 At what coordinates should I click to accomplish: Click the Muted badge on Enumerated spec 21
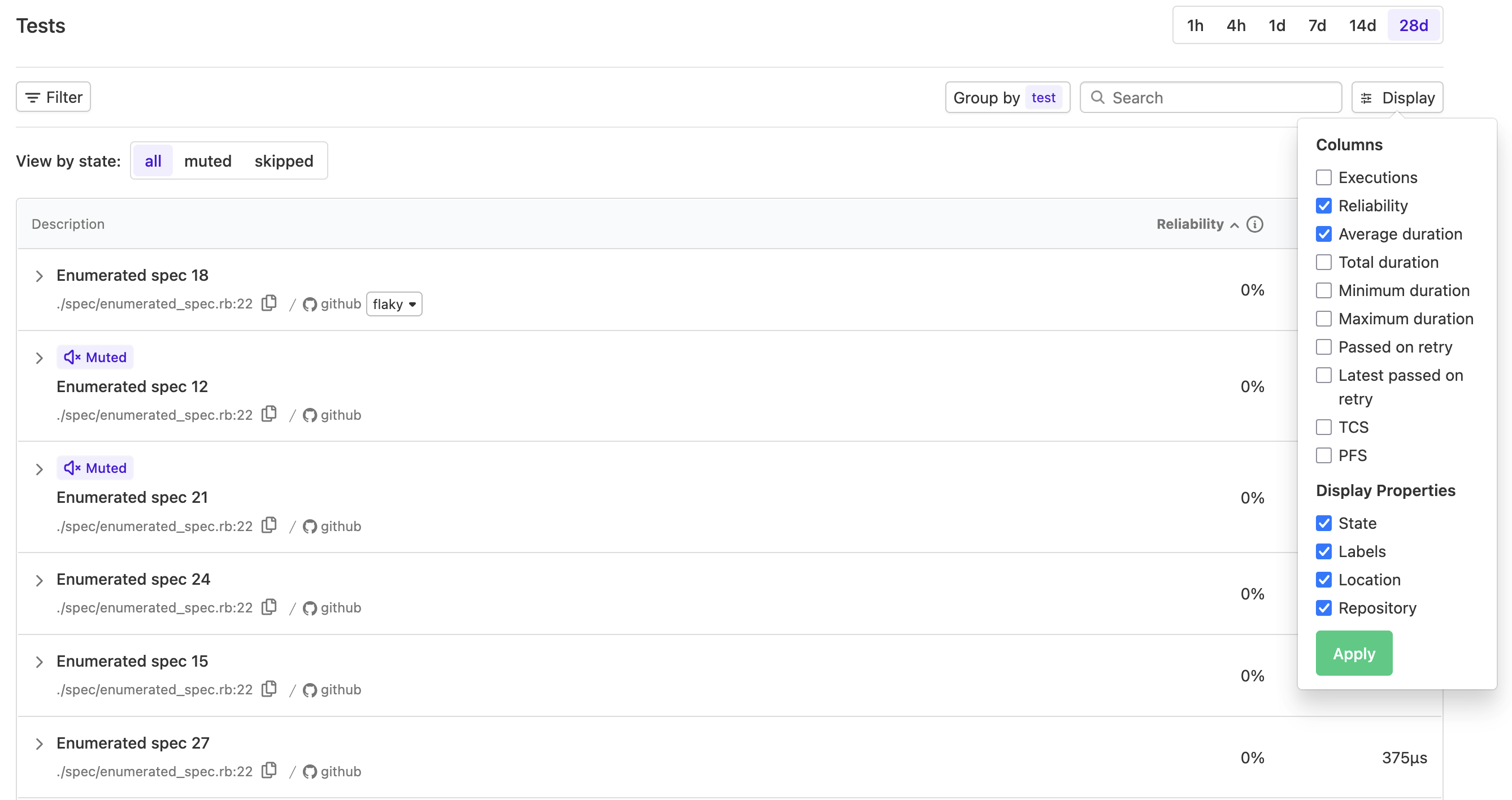pyautogui.click(x=95, y=468)
